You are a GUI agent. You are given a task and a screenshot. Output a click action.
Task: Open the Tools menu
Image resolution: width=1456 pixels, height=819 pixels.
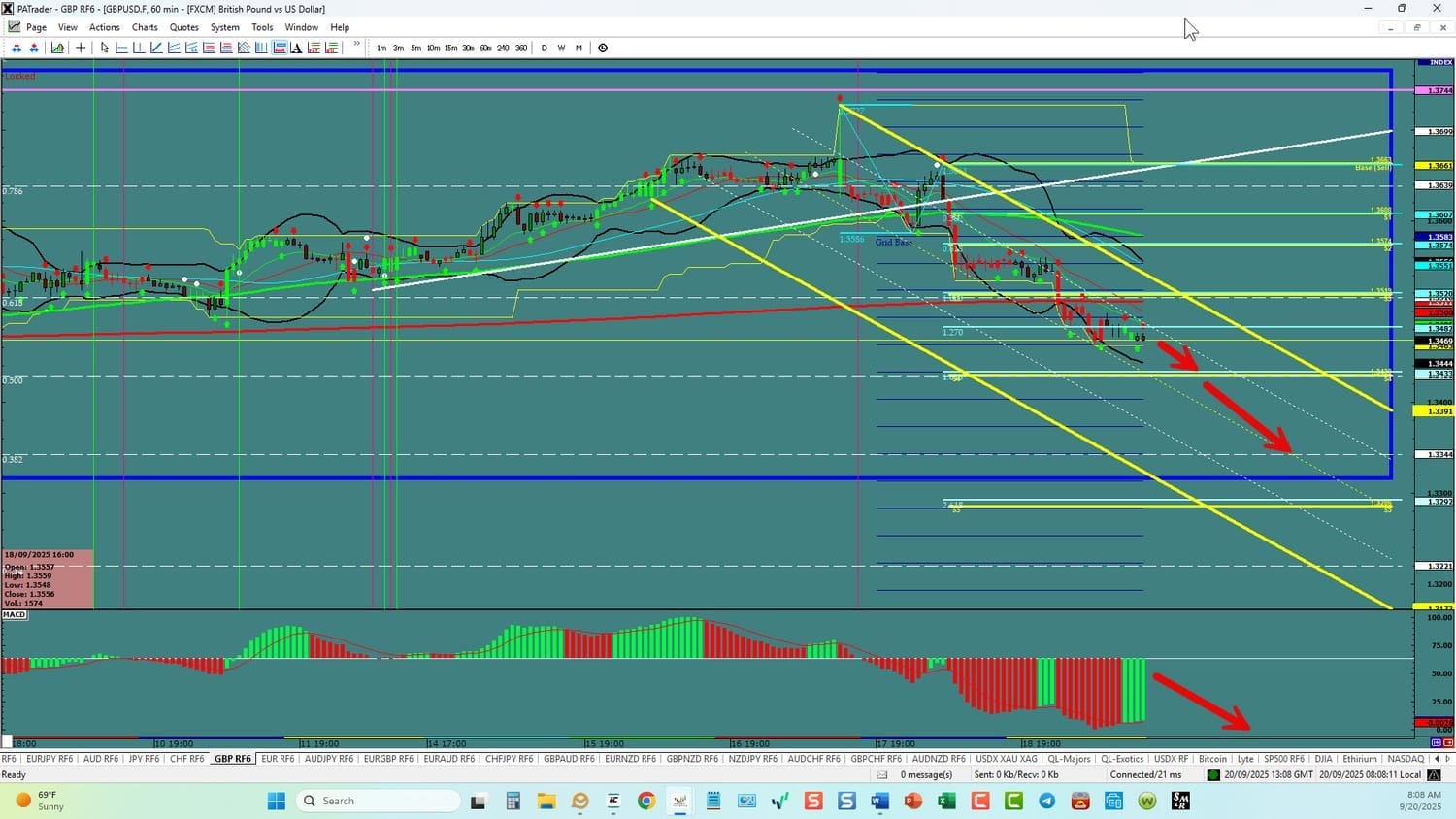point(262,27)
